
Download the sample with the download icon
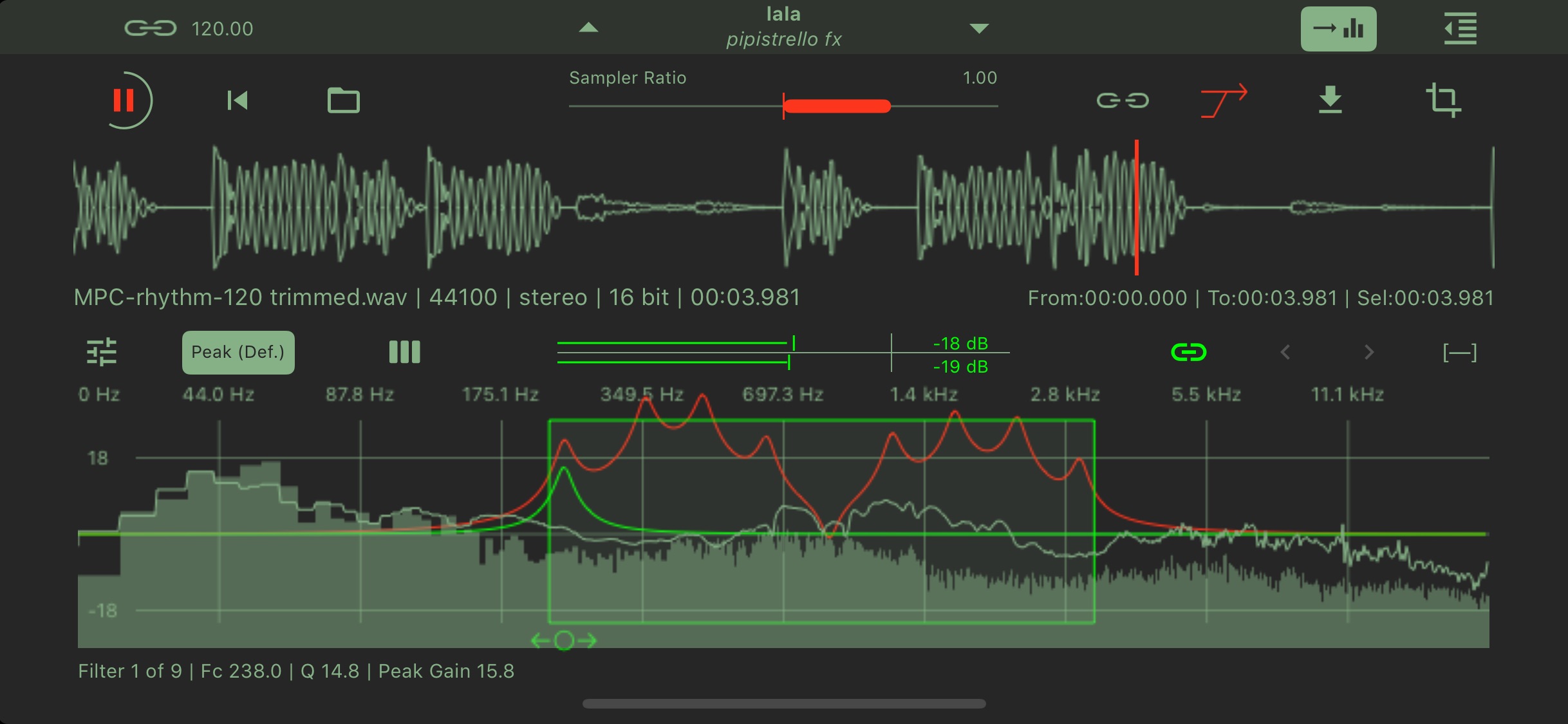click(1330, 100)
